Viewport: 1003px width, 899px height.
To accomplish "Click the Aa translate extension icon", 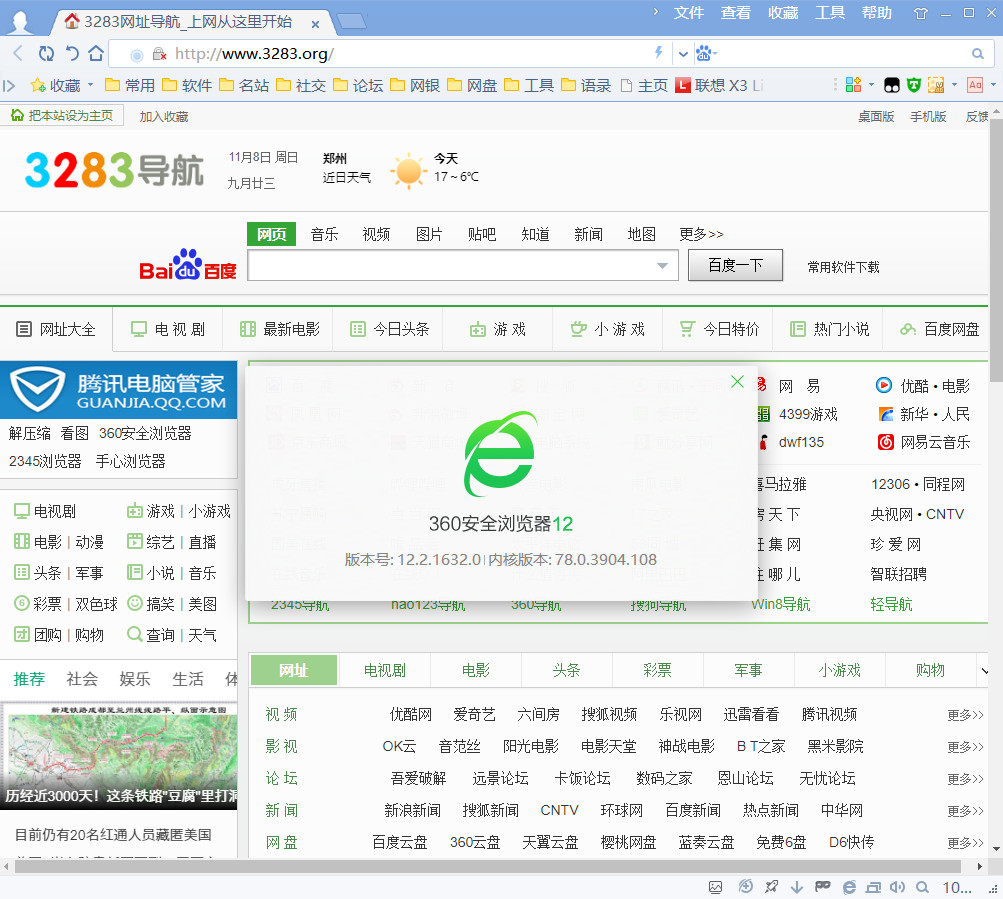I will (x=975, y=84).
